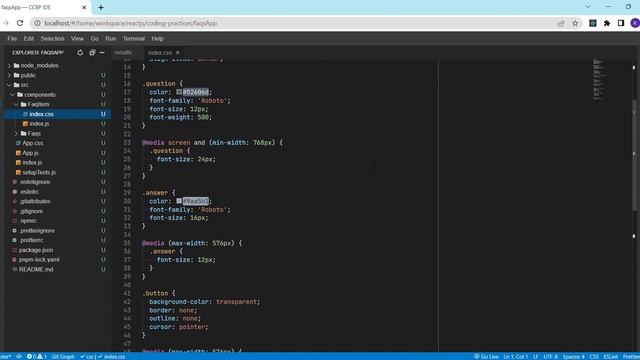Change UTF-8 encoding in status bar
This screenshot has width=640, height=360.
(x=551, y=357)
